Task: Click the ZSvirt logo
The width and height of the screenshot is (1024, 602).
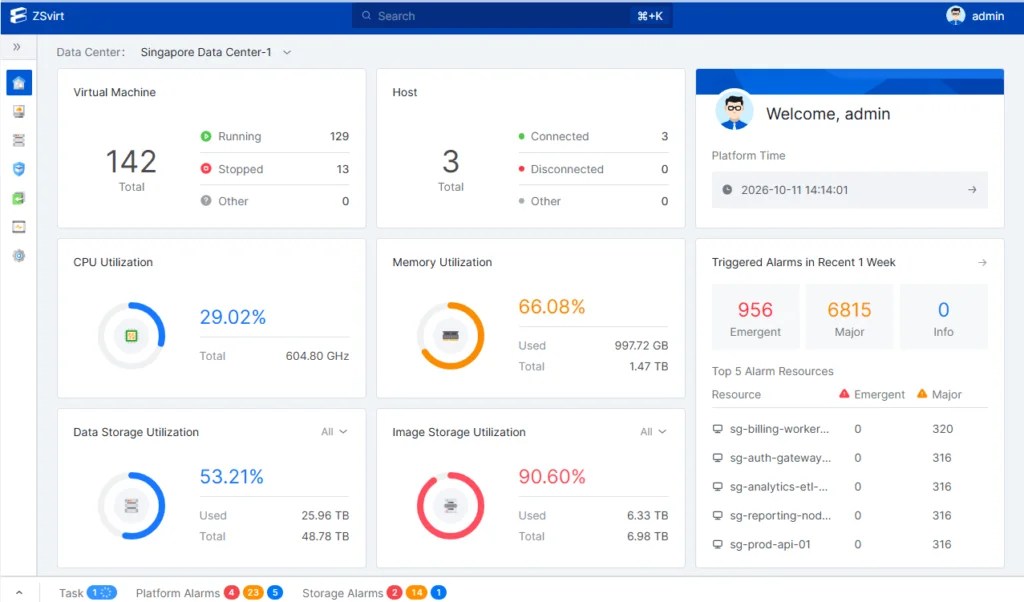Action: [37, 16]
